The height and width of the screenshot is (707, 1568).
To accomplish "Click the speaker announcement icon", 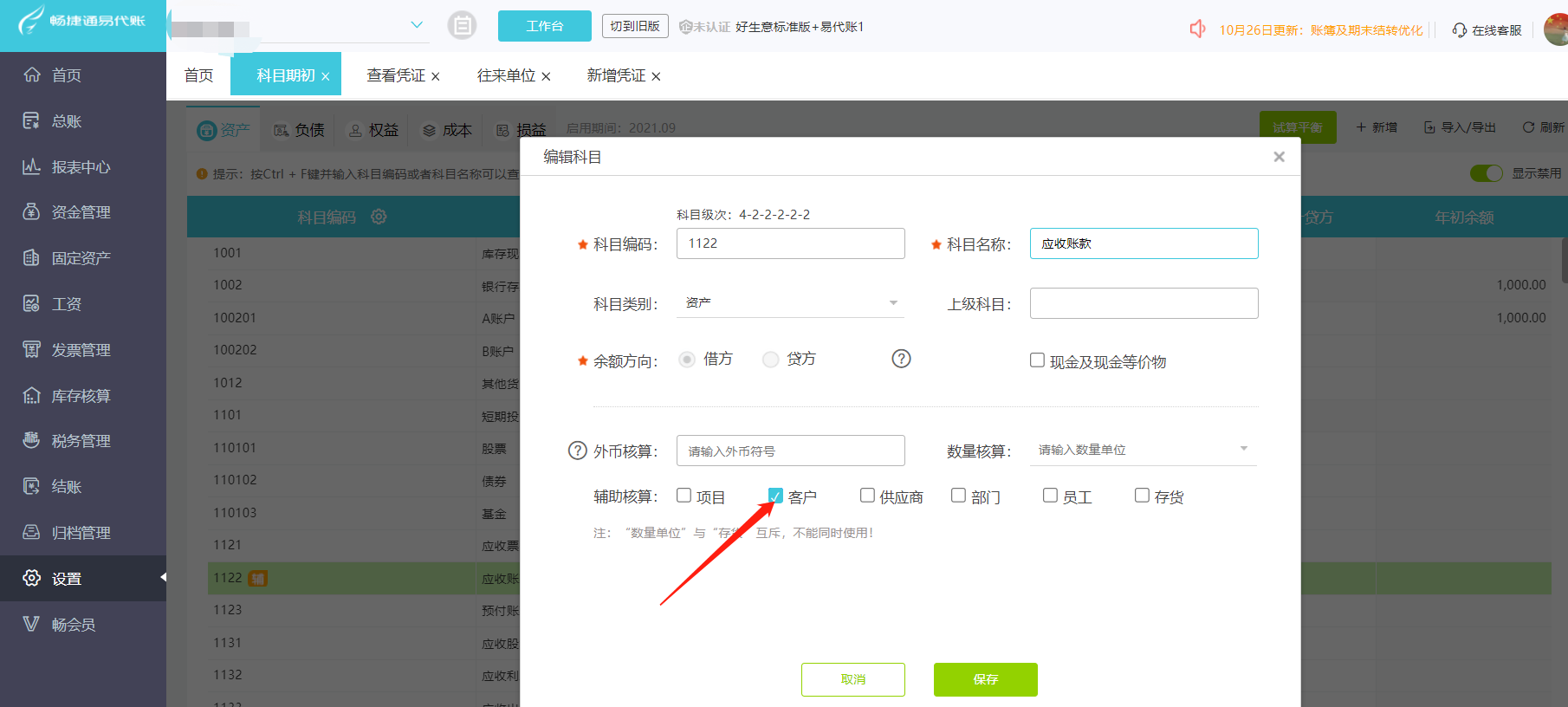I will [1197, 29].
